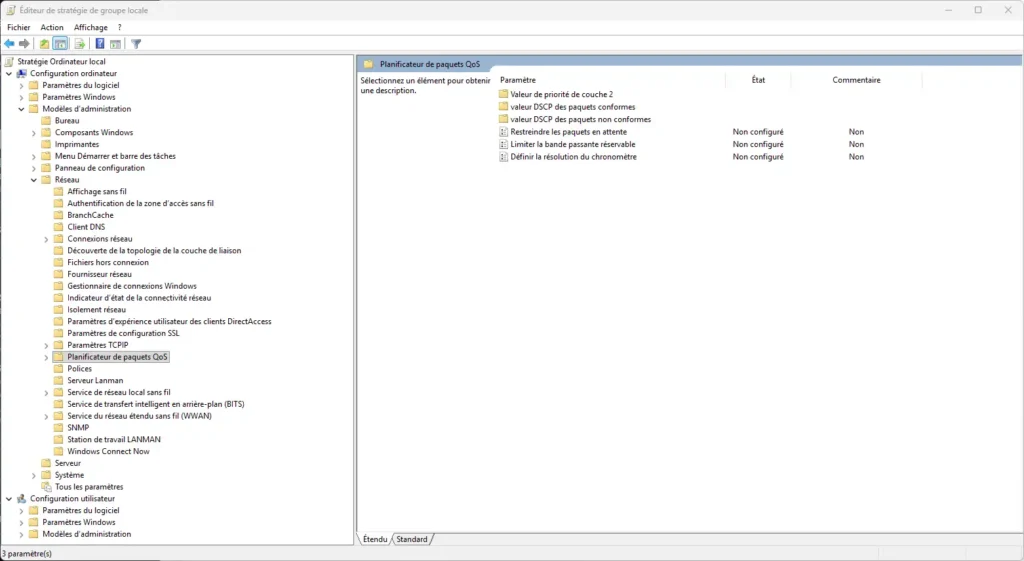The image size is (1024, 561).
Task: Expand Paramètres du logiciel under Configuration ordinateur
Action: (21, 86)
